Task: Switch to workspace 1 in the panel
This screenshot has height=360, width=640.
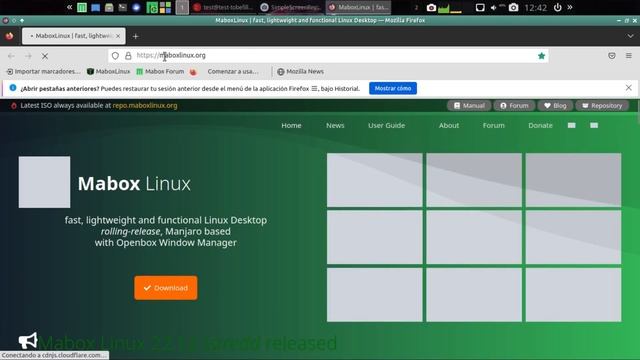Action: click(182, 7)
